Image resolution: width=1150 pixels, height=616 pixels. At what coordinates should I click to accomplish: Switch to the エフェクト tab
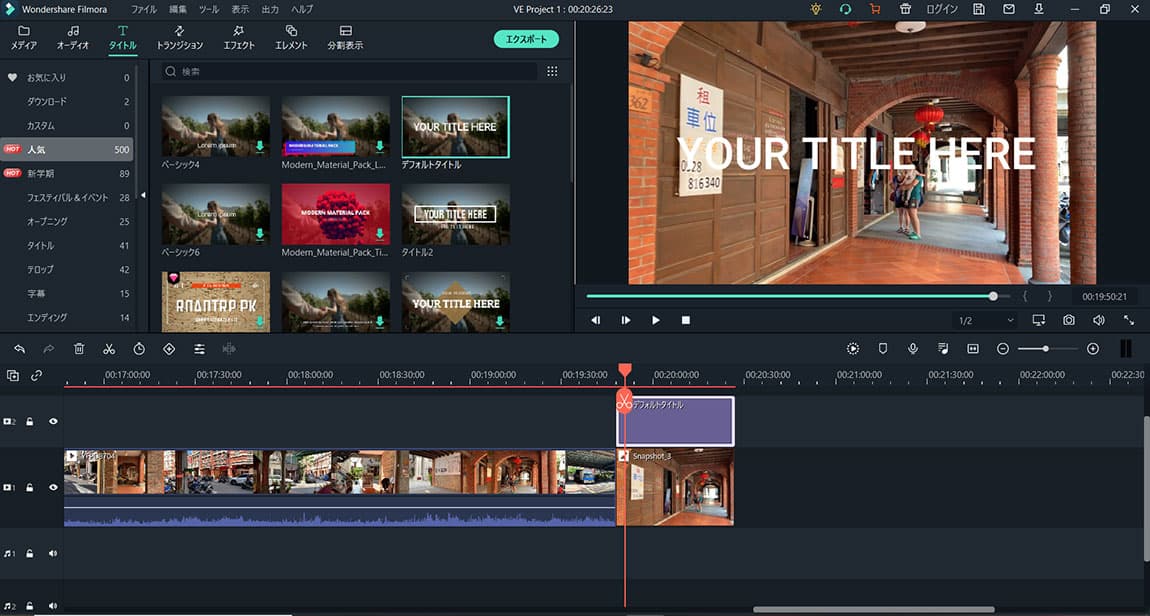coord(239,38)
